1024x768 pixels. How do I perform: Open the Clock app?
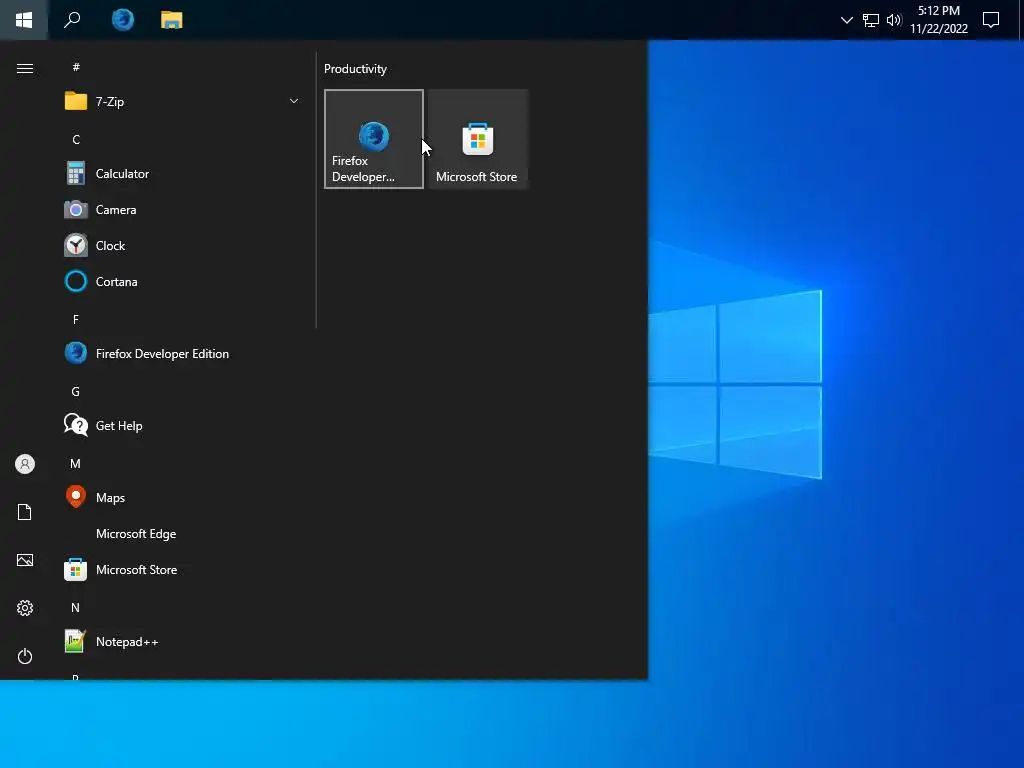pyautogui.click(x=182, y=246)
